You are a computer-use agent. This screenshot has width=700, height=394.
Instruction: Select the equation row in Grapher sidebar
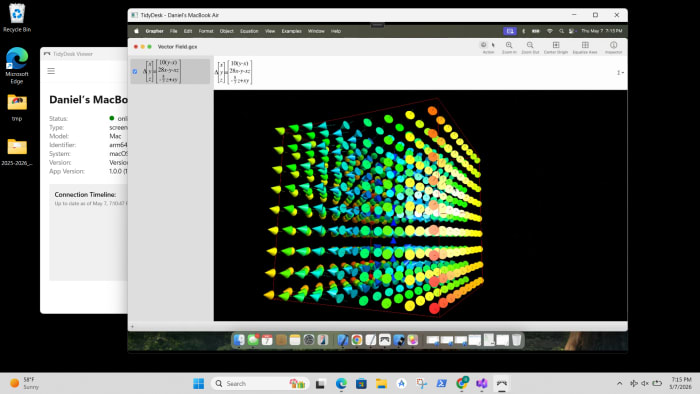pyautogui.click(x=170, y=71)
